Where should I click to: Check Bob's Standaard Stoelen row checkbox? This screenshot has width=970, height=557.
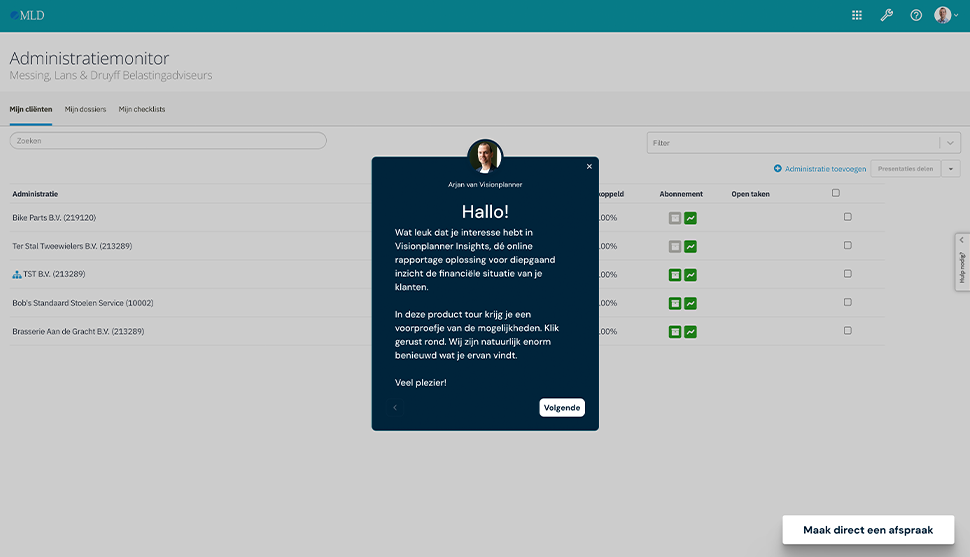(x=848, y=303)
